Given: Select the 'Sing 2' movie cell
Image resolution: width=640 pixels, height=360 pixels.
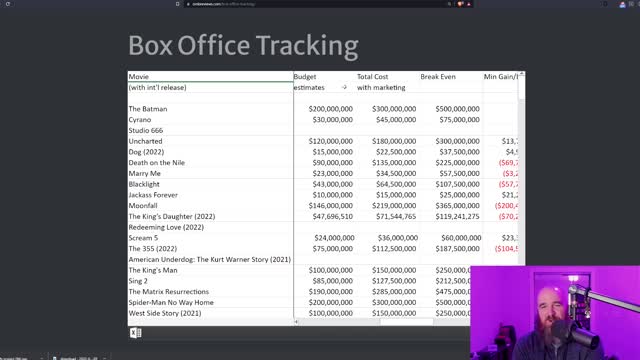Looking at the screenshot, I should tap(211, 281).
